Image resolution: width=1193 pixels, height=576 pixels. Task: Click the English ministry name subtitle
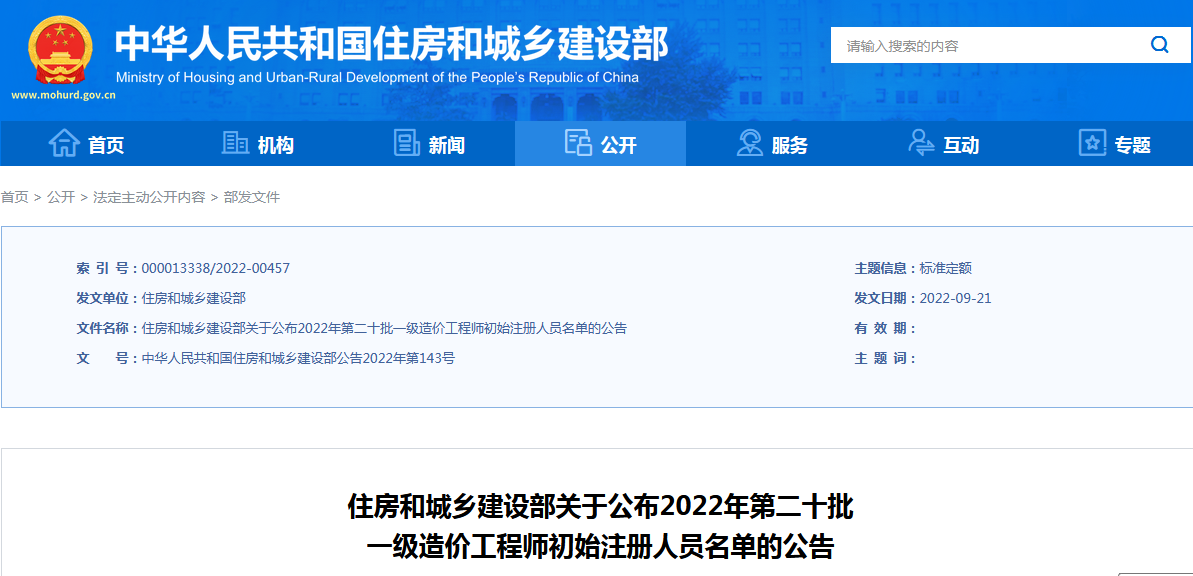tap(377, 78)
